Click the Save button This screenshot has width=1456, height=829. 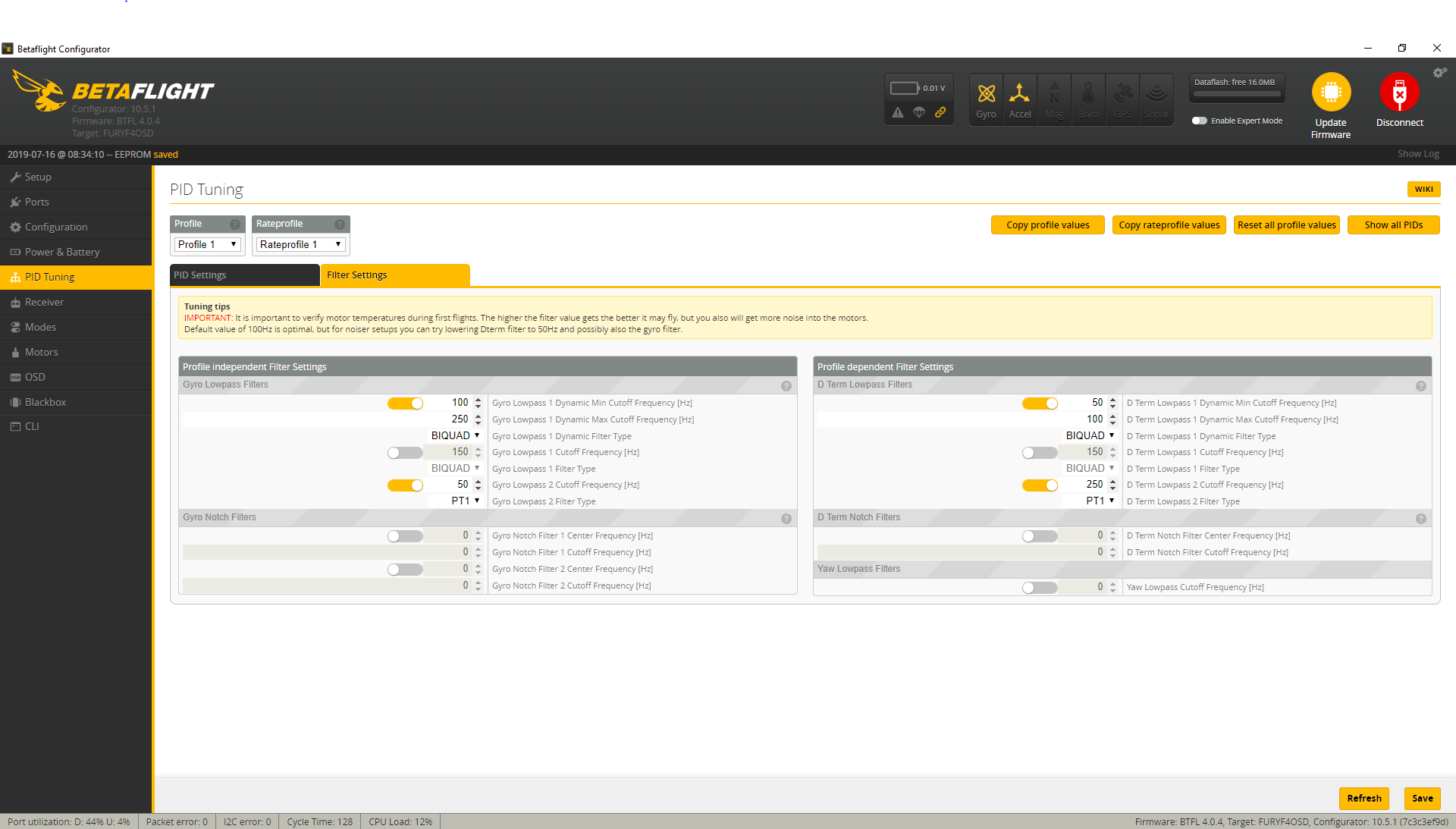[1422, 798]
